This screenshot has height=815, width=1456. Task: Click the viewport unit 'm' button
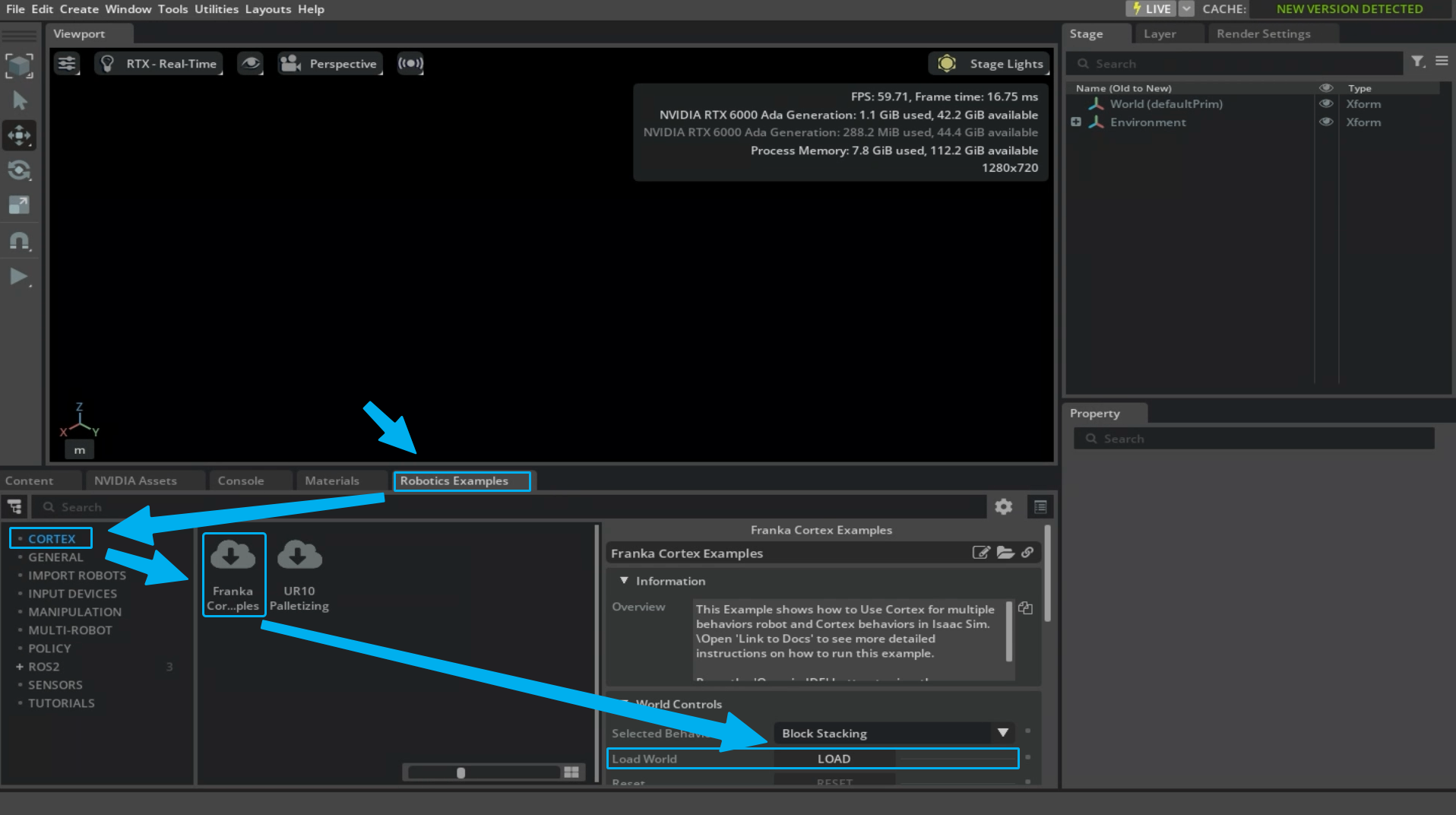coord(79,450)
